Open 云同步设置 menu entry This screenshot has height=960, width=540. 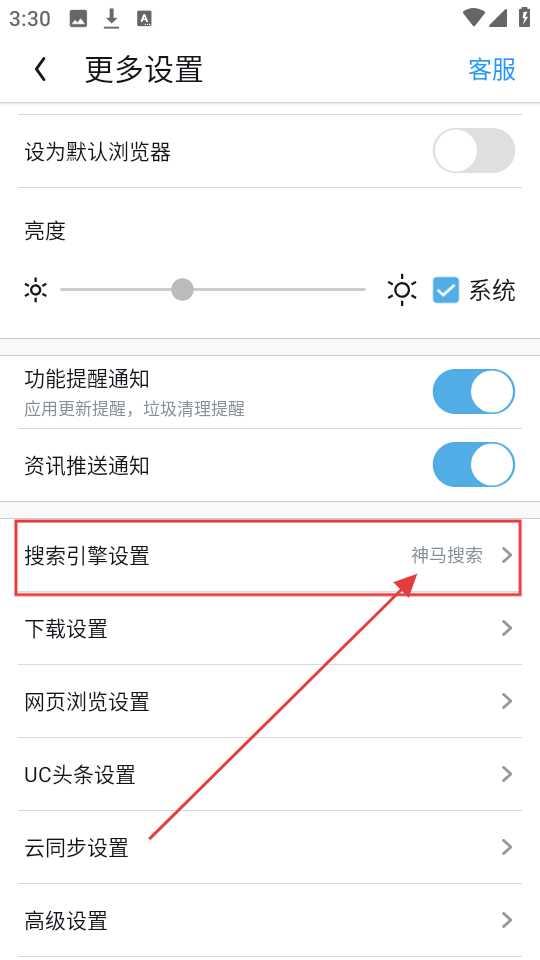(x=269, y=847)
